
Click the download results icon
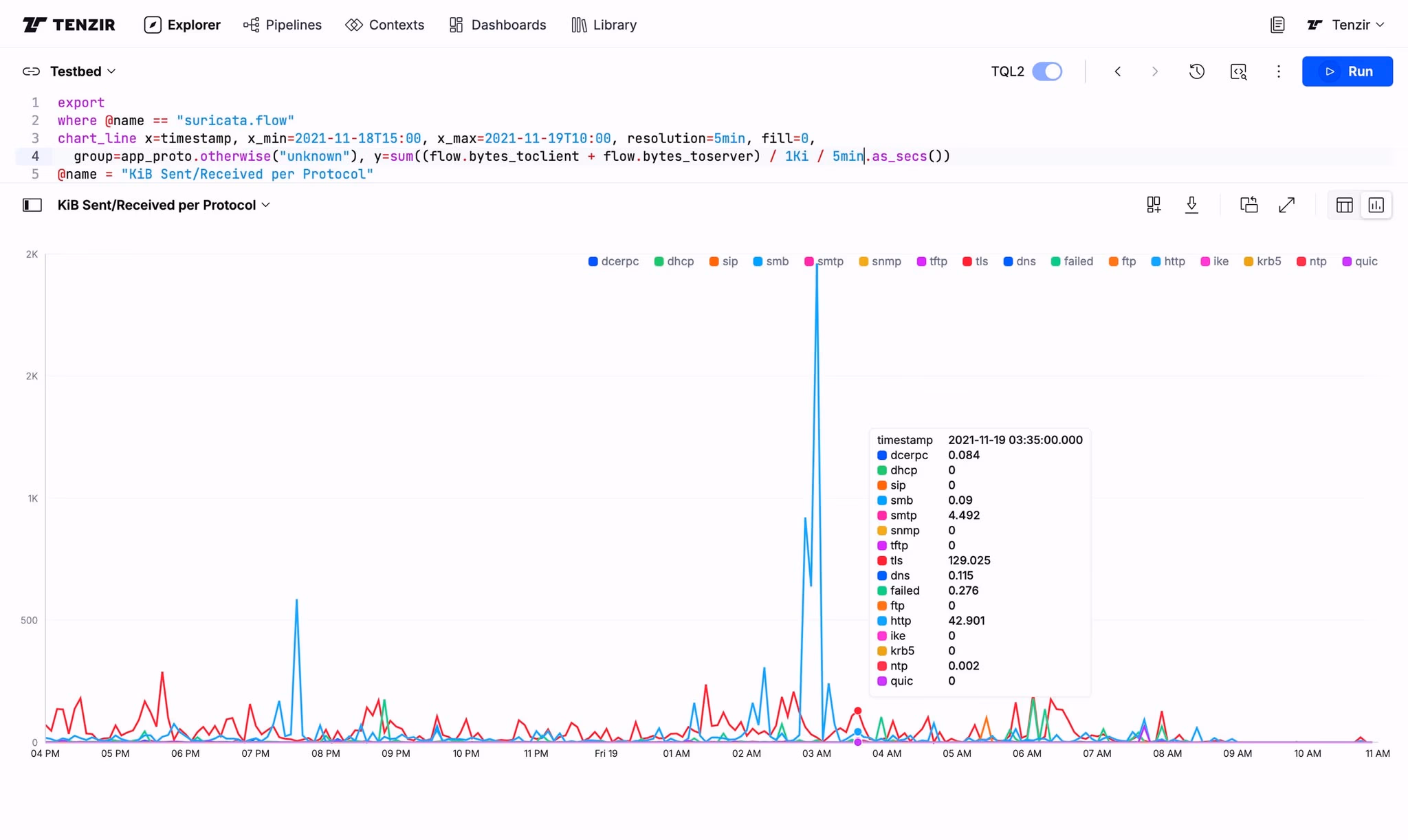tap(1192, 205)
